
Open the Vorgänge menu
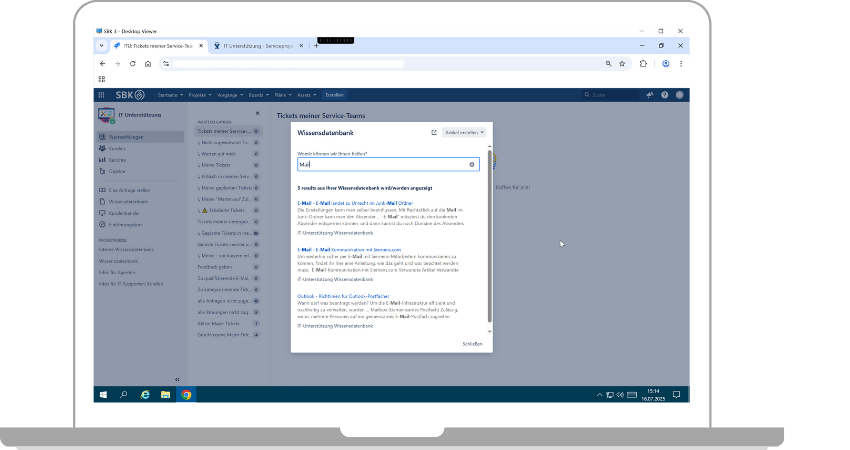[x=229, y=95]
